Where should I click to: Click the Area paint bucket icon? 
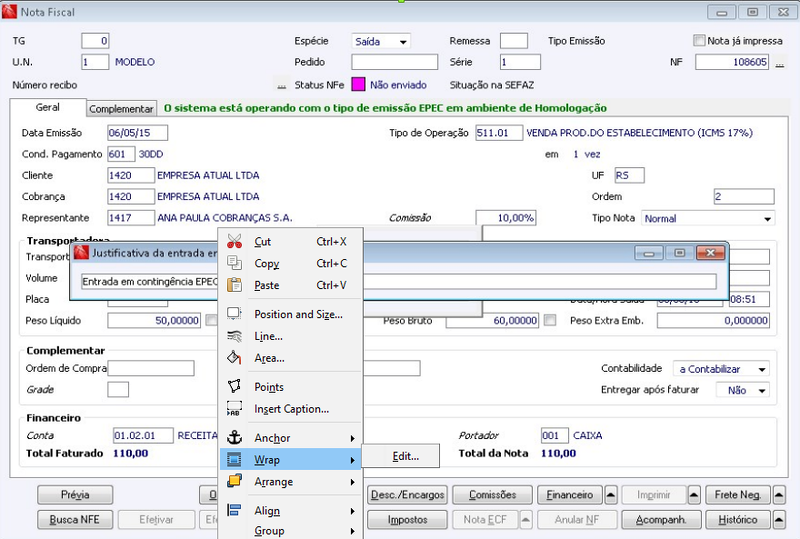point(234,357)
